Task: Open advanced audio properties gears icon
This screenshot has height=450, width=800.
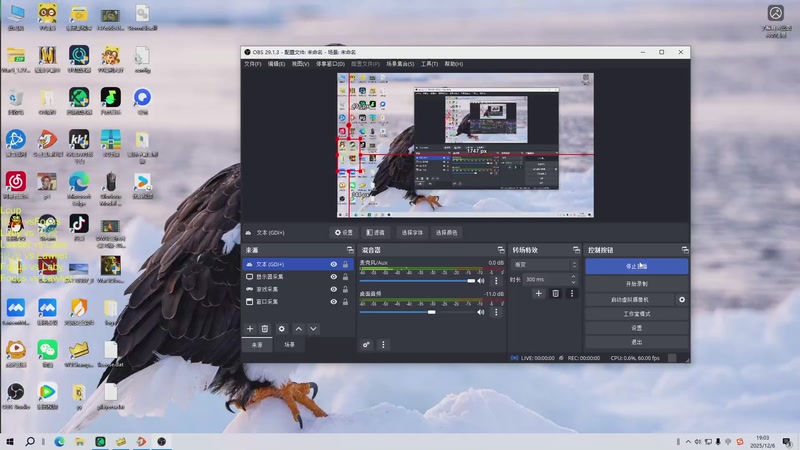Action: click(x=366, y=345)
